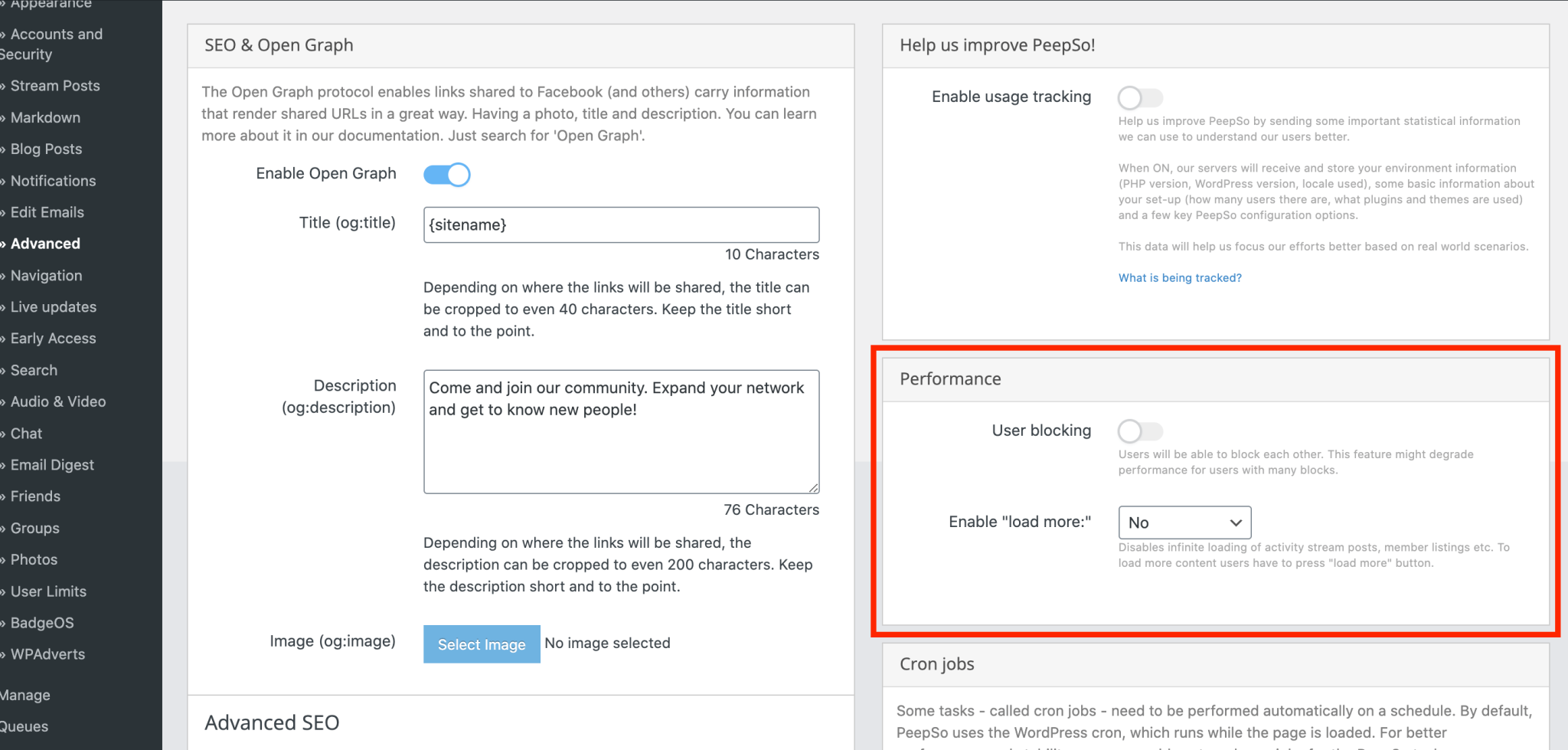Open the Email Digest settings
The height and width of the screenshot is (750, 1568).
pos(52,465)
